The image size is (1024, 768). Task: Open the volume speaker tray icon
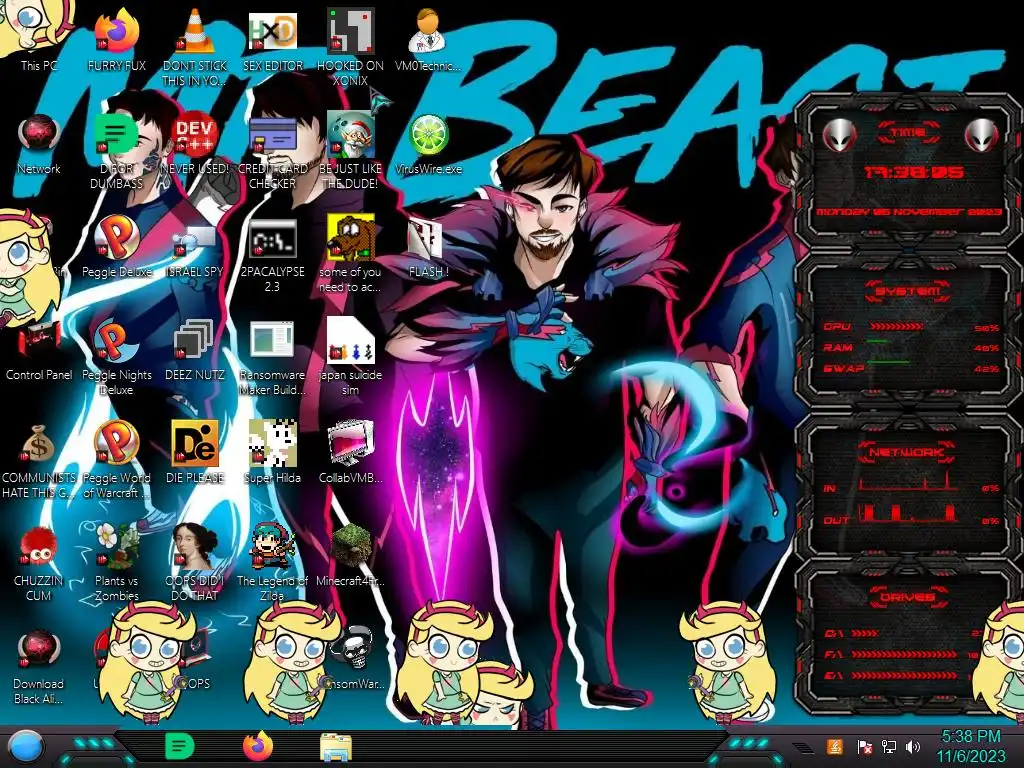coord(912,746)
